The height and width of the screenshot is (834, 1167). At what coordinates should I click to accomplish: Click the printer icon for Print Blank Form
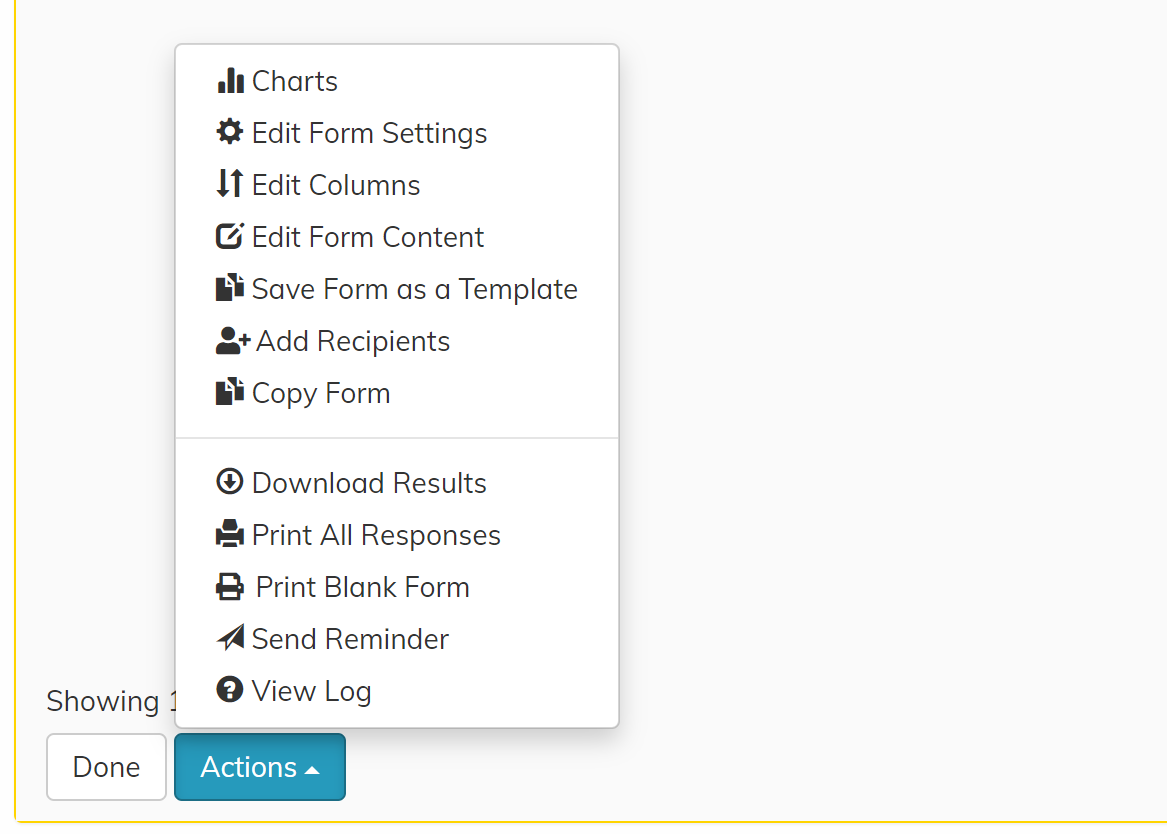[x=230, y=586]
